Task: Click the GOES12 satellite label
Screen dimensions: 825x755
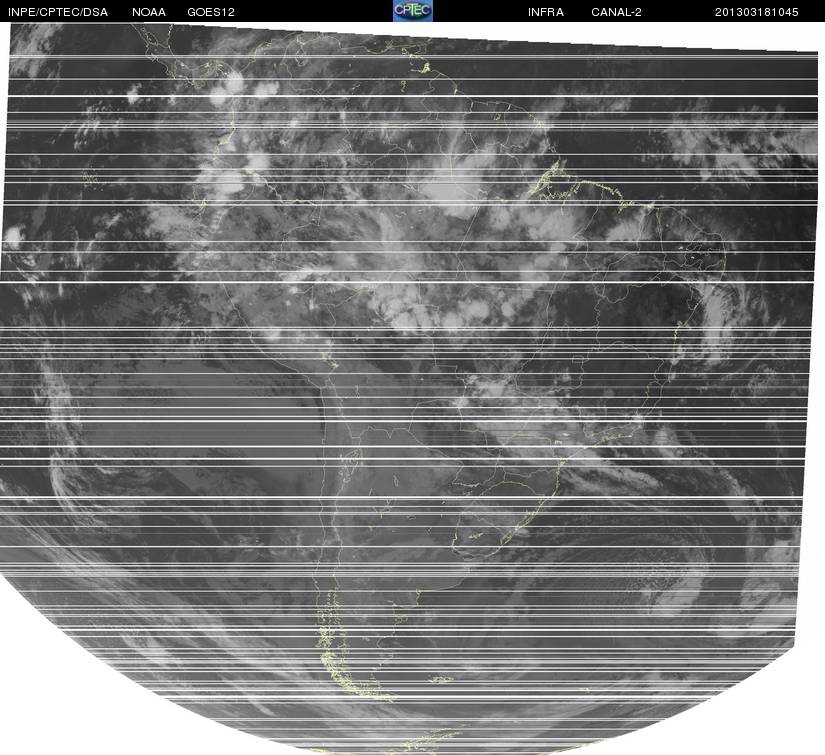Action: pos(211,12)
